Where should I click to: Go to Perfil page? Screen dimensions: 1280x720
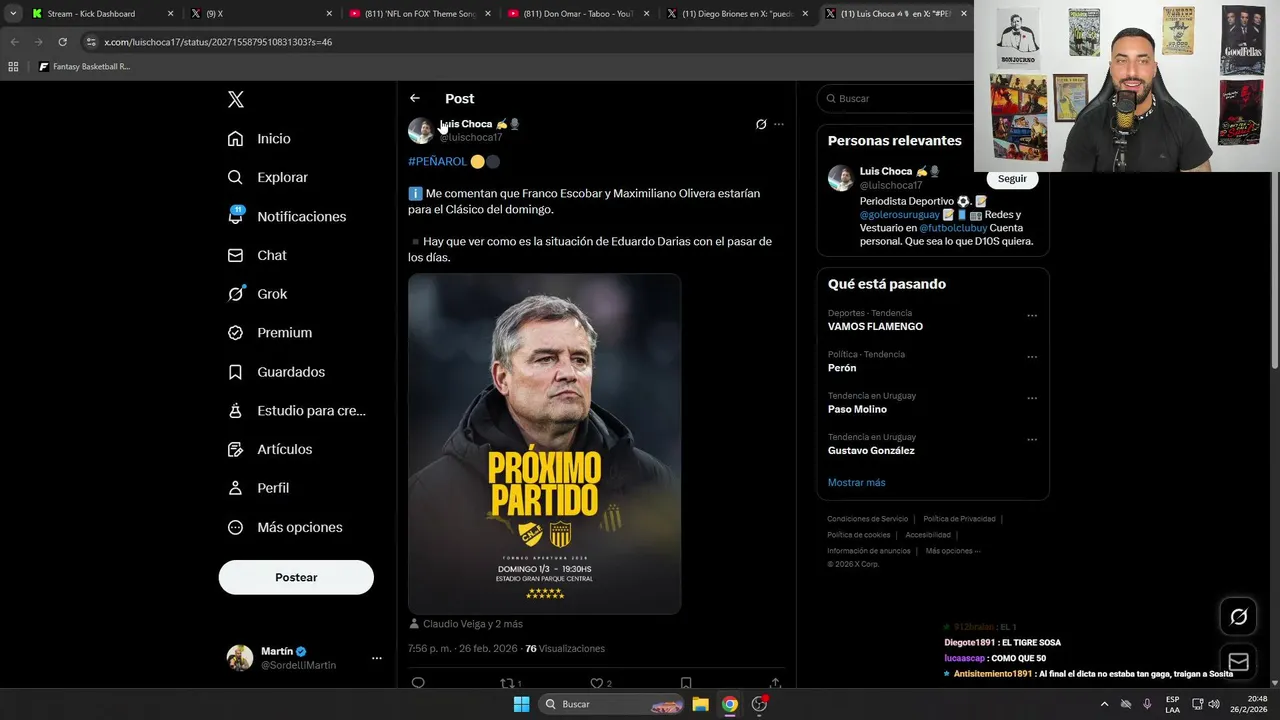point(258,488)
